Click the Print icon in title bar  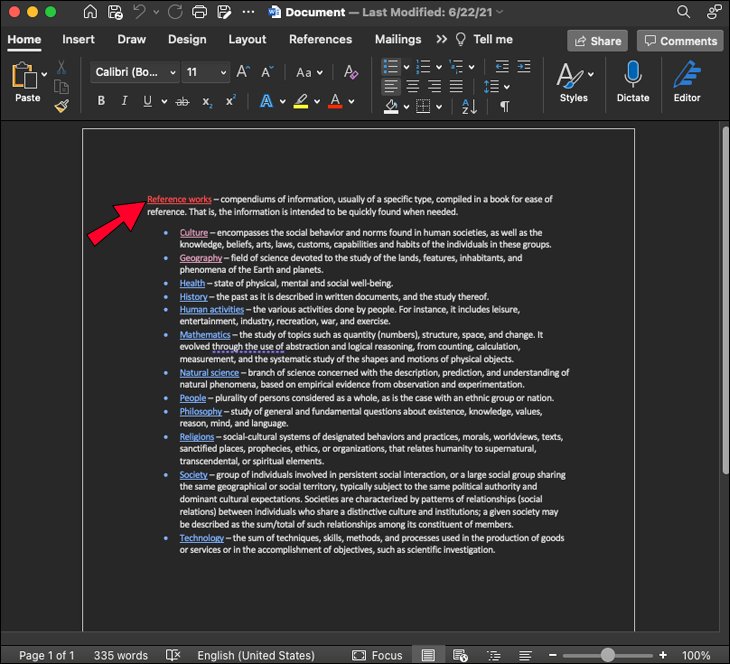point(199,12)
